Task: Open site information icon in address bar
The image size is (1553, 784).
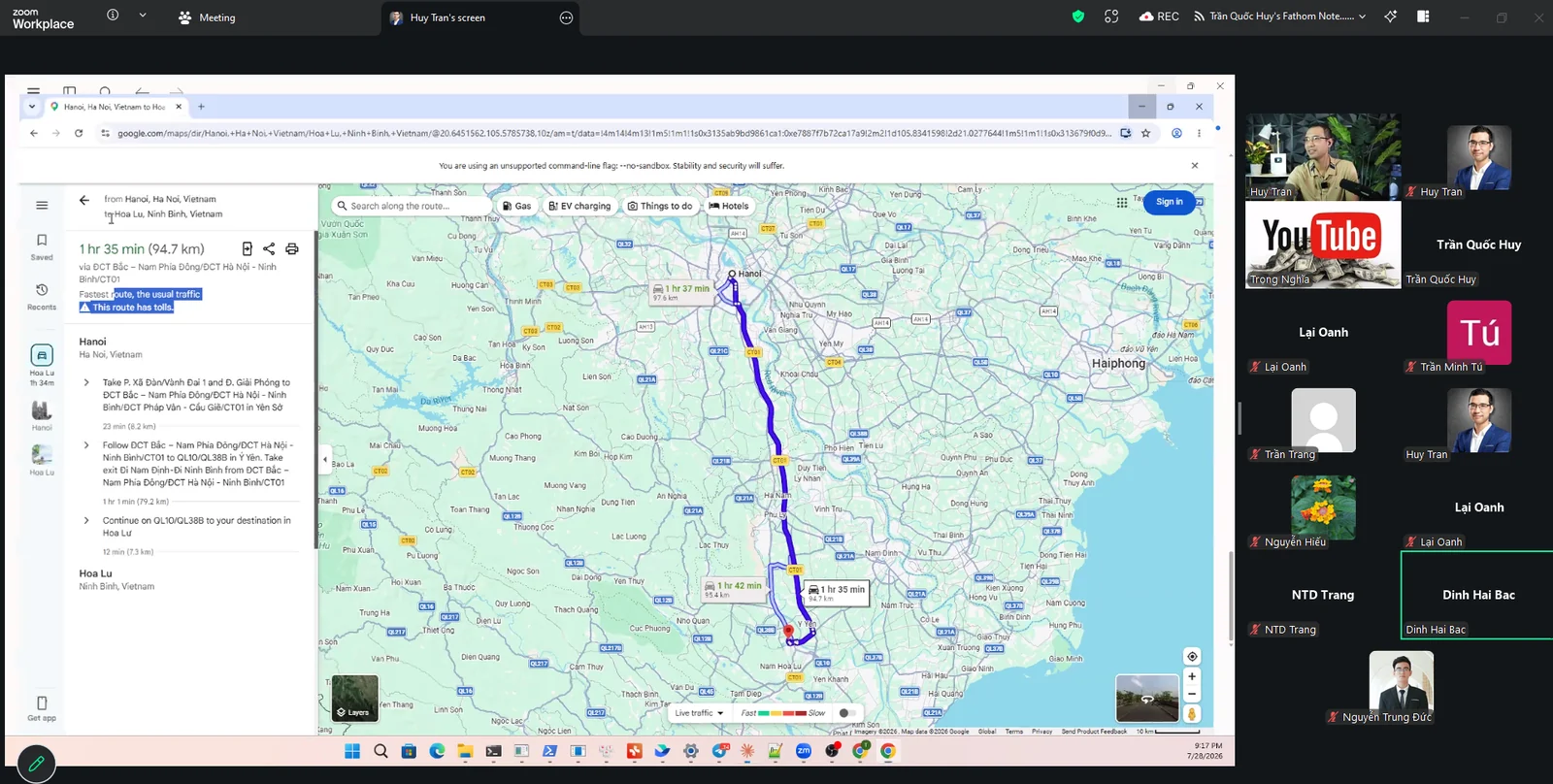Action: (105, 133)
